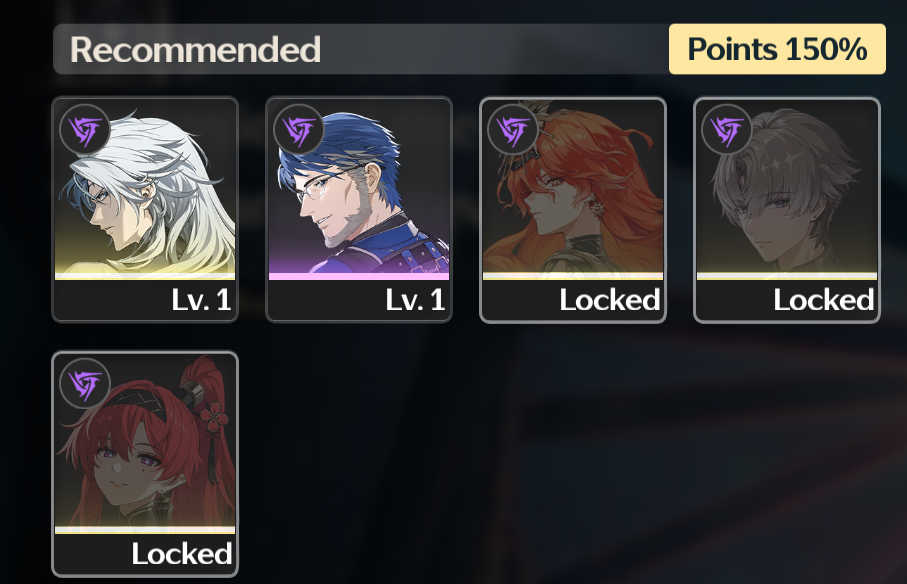
Task: Click Locked label under red-haired girl
Action: click(182, 554)
